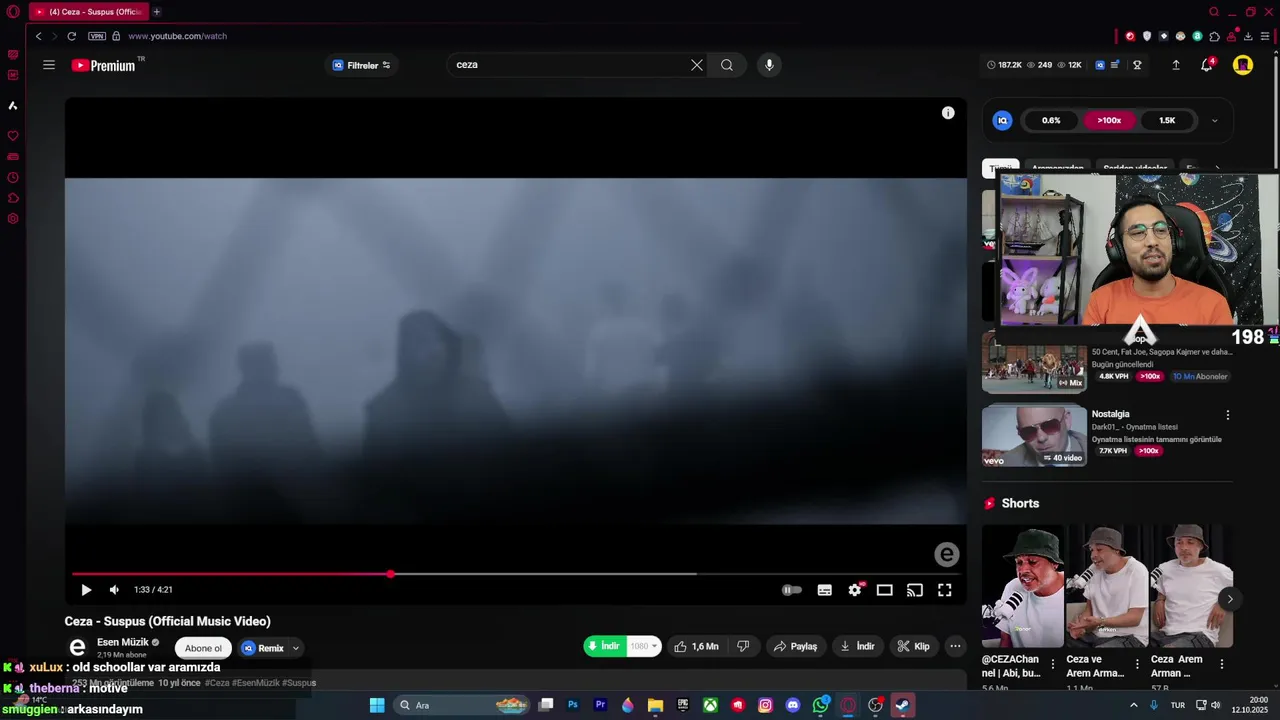Open options for Ceza ve Arem Short
Viewport: 1280px width, 720px height.
click(x=1137, y=664)
